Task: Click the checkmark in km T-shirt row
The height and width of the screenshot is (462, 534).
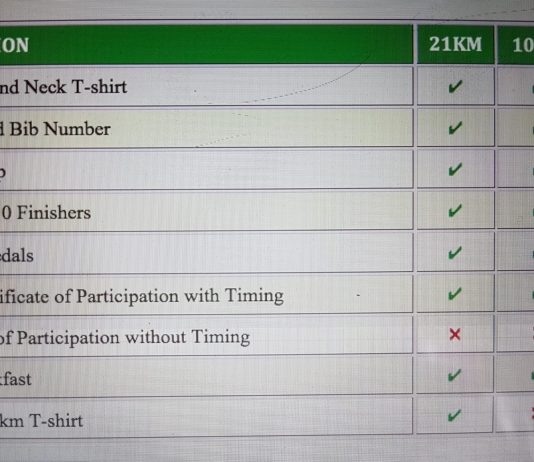Action: [455, 415]
